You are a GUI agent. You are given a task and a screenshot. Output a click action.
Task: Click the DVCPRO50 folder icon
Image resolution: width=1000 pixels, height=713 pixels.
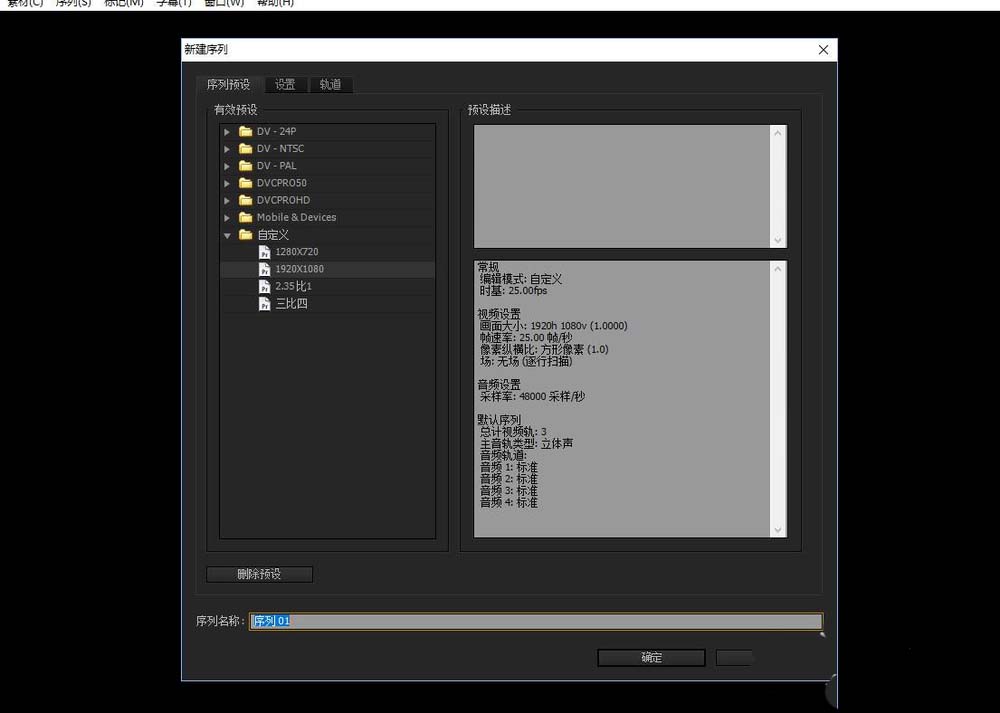[245, 182]
